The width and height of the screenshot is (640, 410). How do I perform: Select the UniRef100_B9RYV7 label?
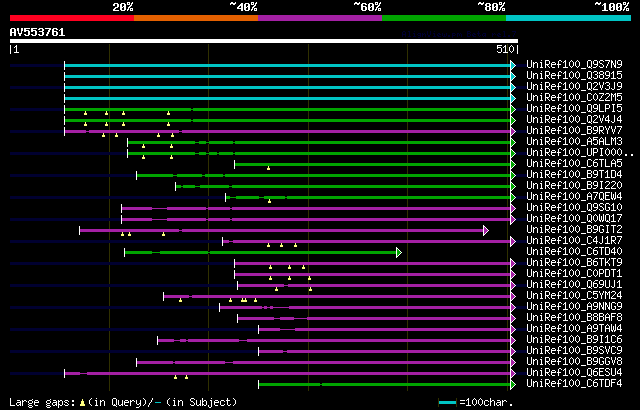point(574,131)
